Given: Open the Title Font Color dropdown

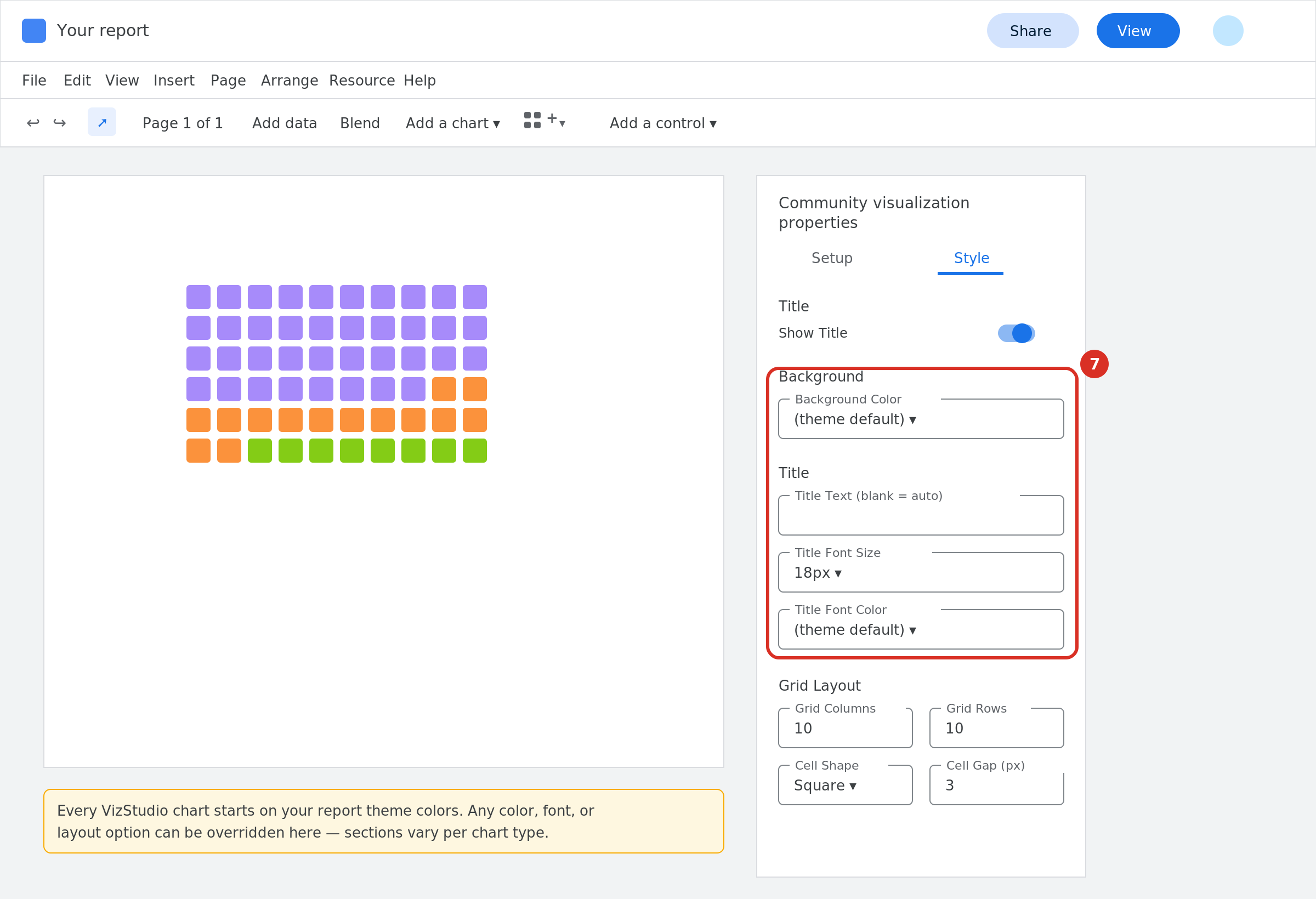Looking at the screenshot, I should point(921,629).
